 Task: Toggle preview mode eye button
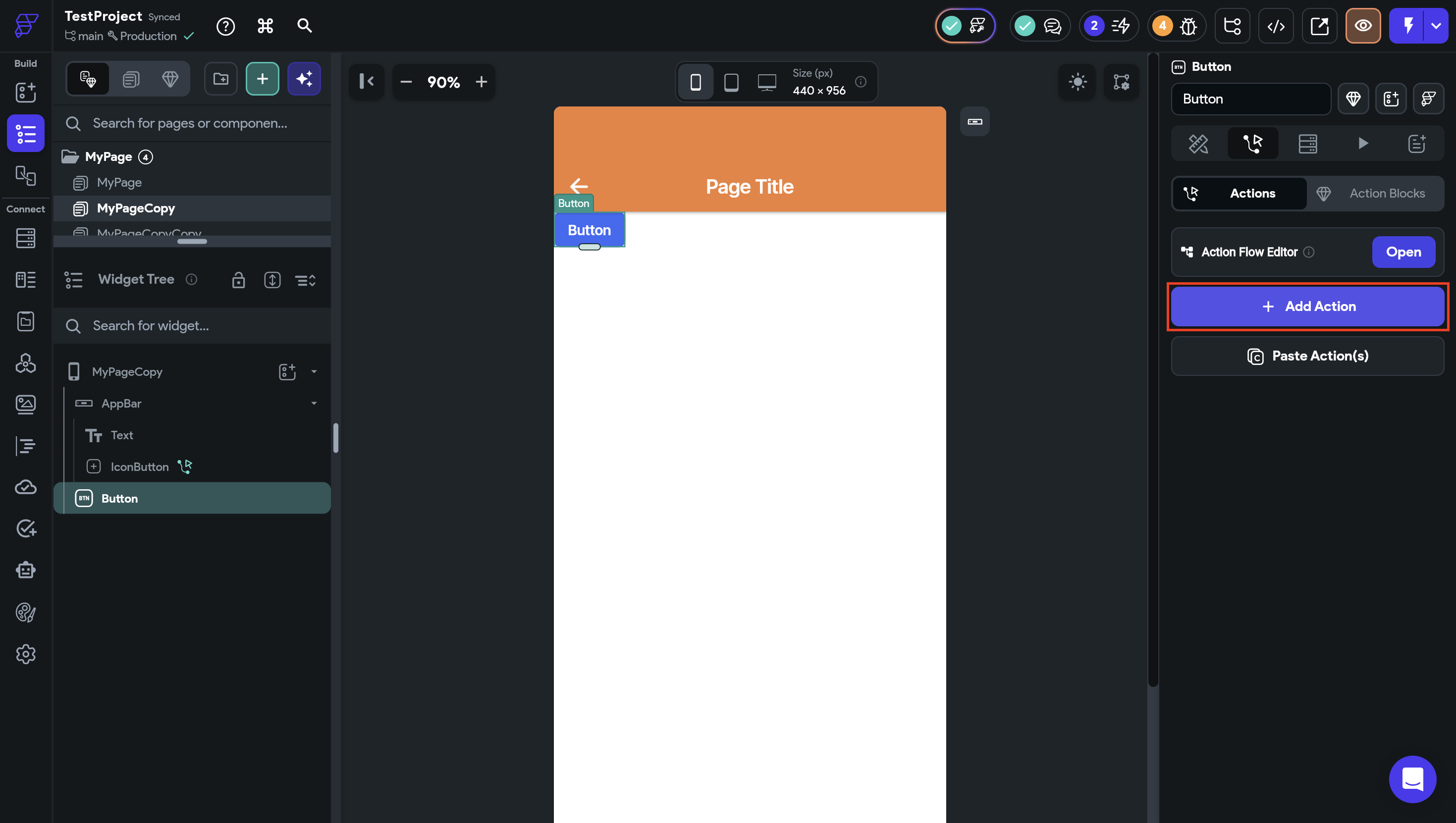click(x=1363, y=26)
